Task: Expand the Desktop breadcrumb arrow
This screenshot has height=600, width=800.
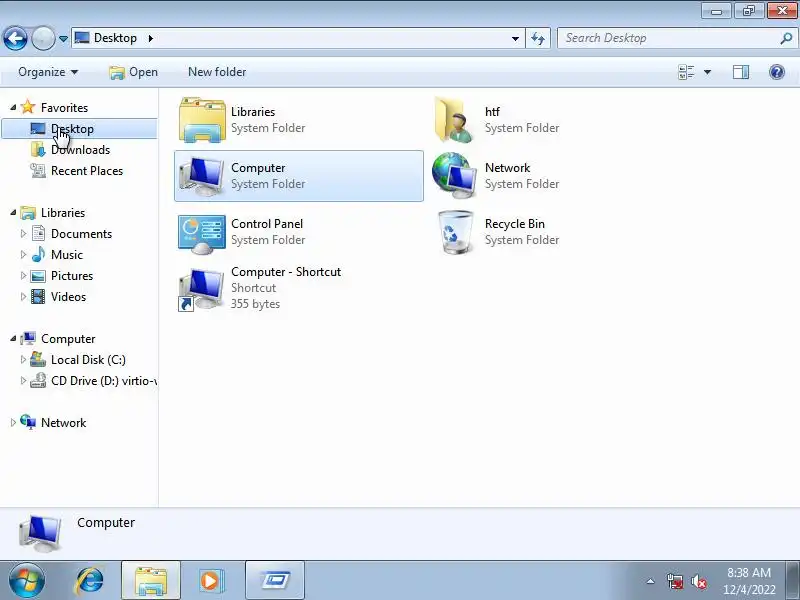Action: coord(151,38)
